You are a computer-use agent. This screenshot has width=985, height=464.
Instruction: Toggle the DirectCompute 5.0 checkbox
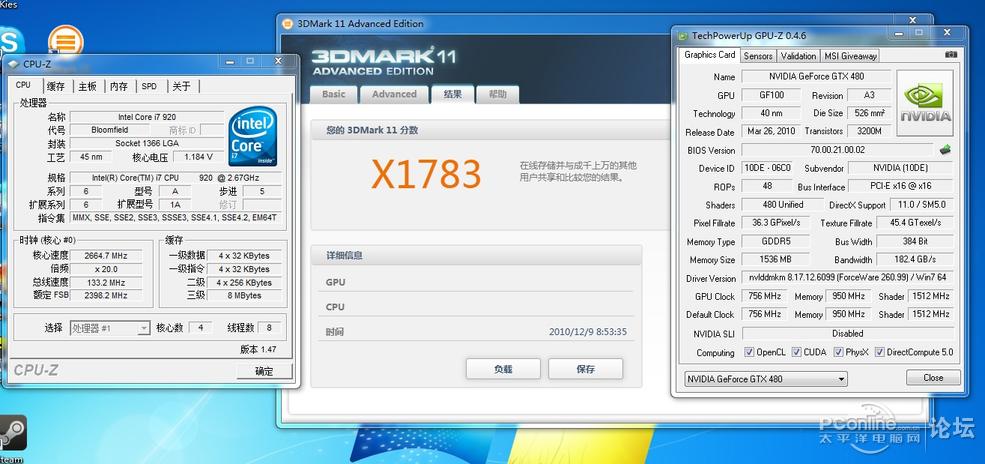click(879, 352)
